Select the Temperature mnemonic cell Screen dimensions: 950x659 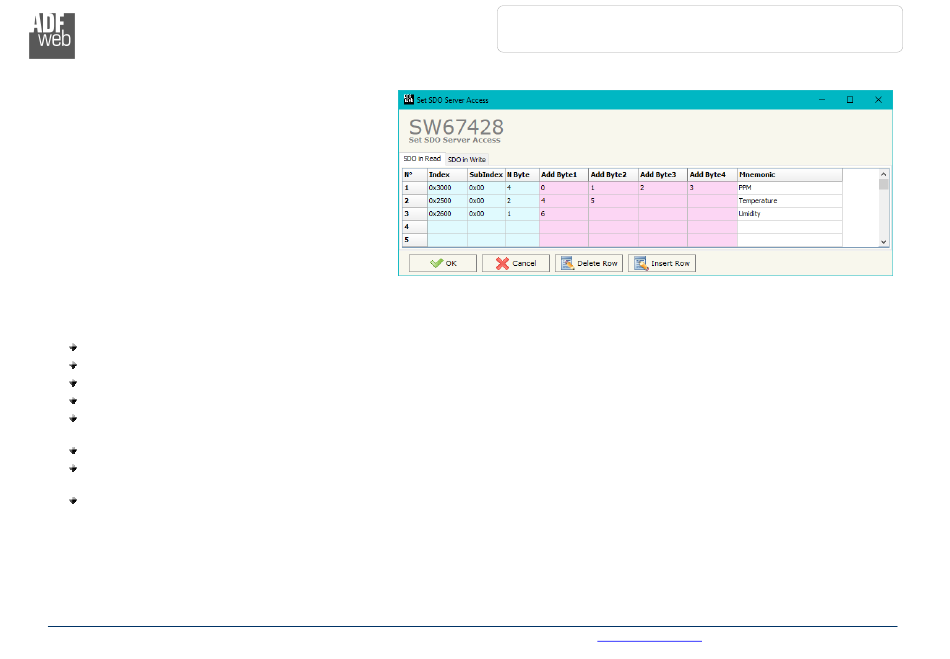pos(789,200)
